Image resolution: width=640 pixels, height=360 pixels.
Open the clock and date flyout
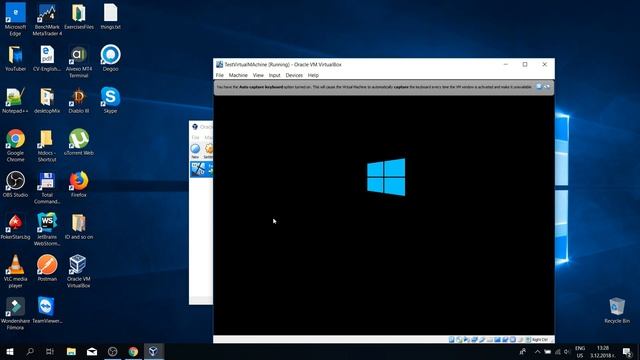pyautogui.click(x=602, y=351)
